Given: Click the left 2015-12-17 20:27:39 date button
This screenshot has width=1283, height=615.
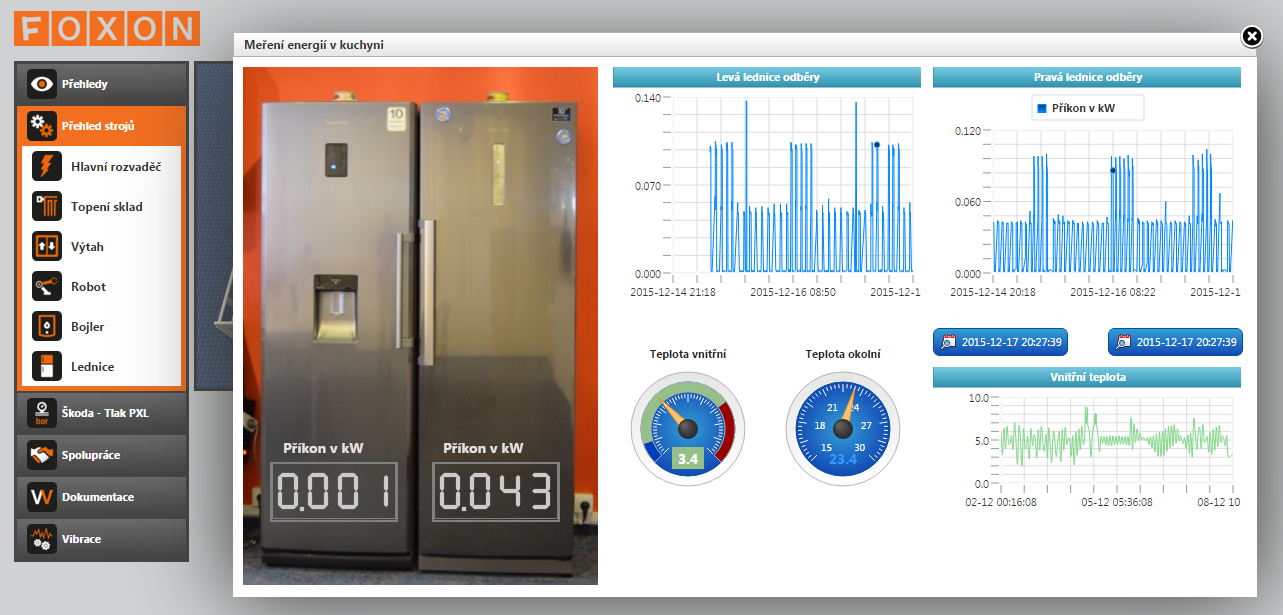Looking at the screenshot, I should pos(1000,342).
